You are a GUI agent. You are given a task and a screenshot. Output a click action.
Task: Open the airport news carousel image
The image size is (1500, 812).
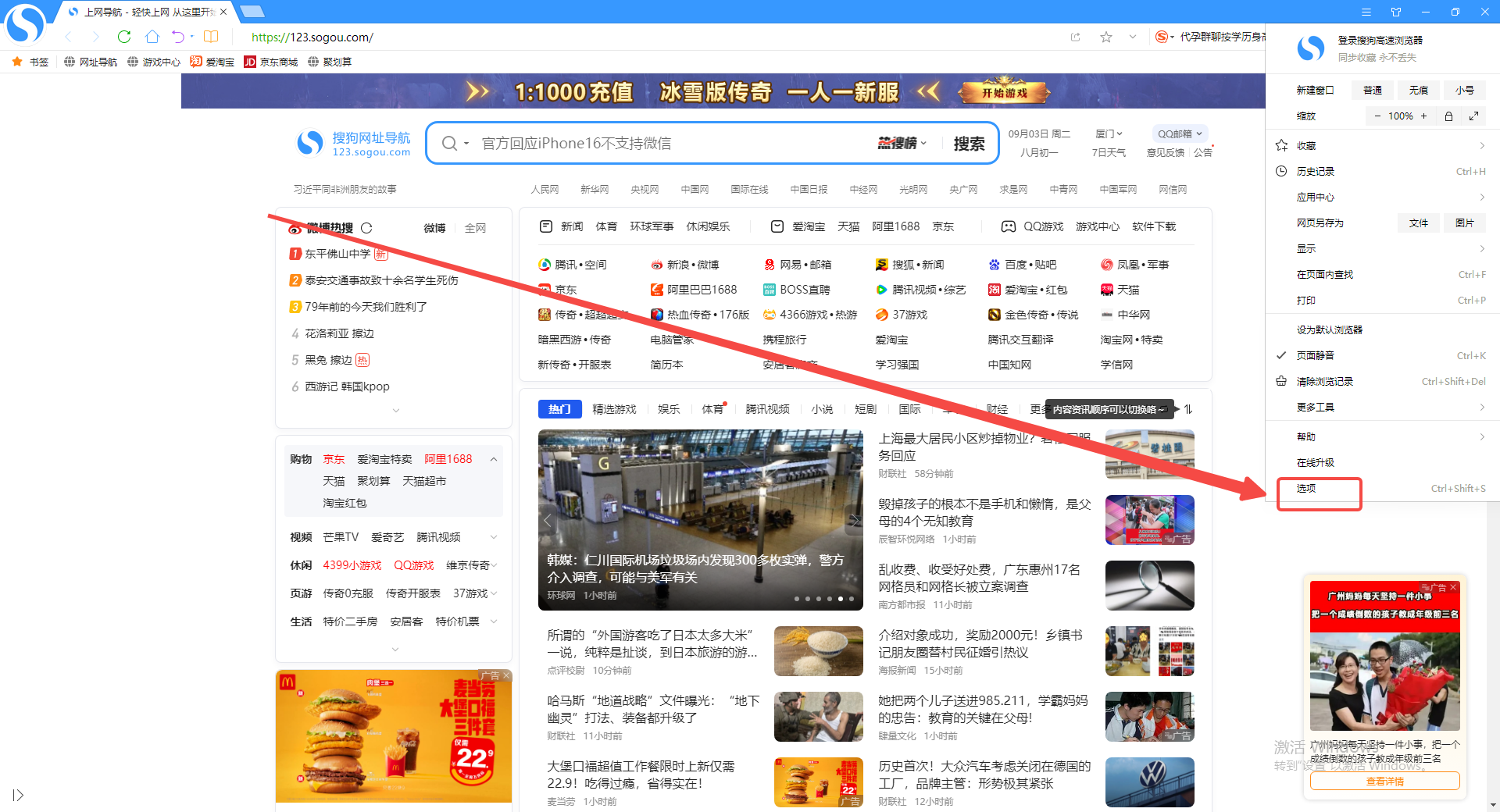tap(701, 519)
